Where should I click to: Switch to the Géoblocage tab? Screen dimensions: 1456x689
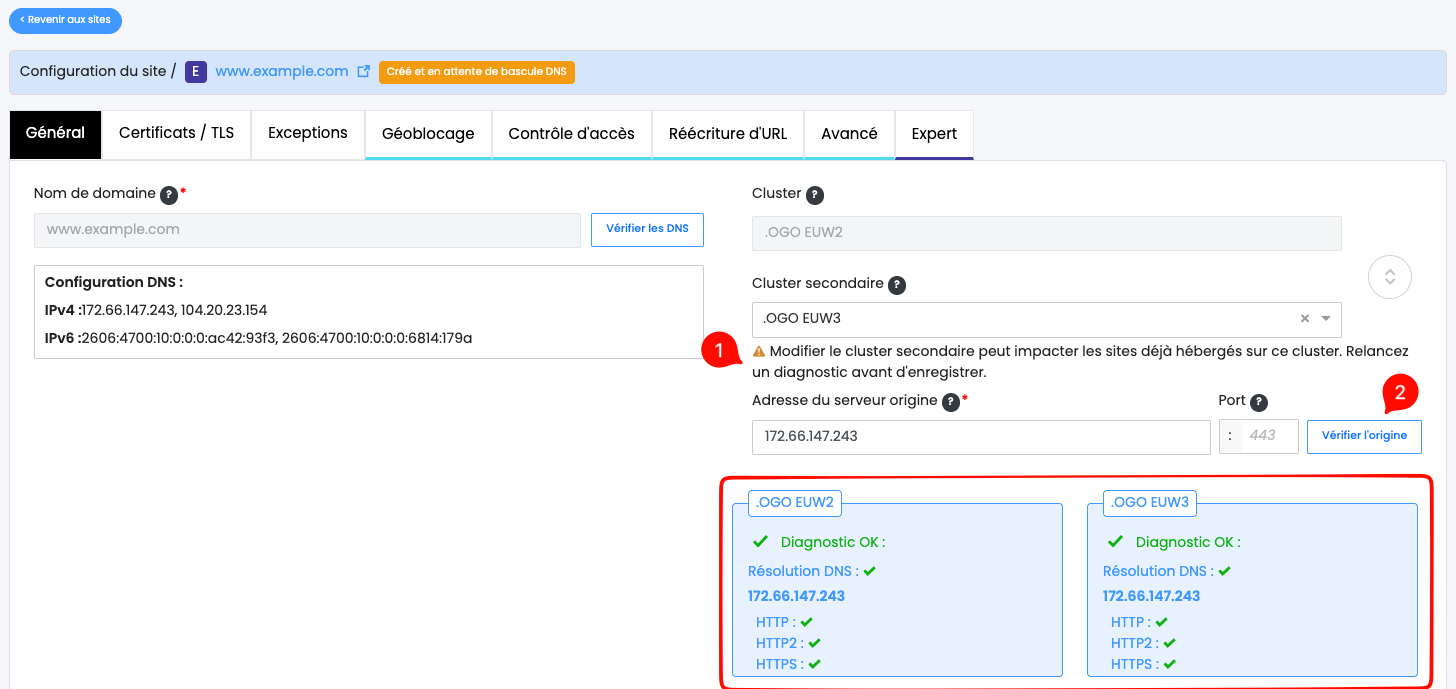428,134
